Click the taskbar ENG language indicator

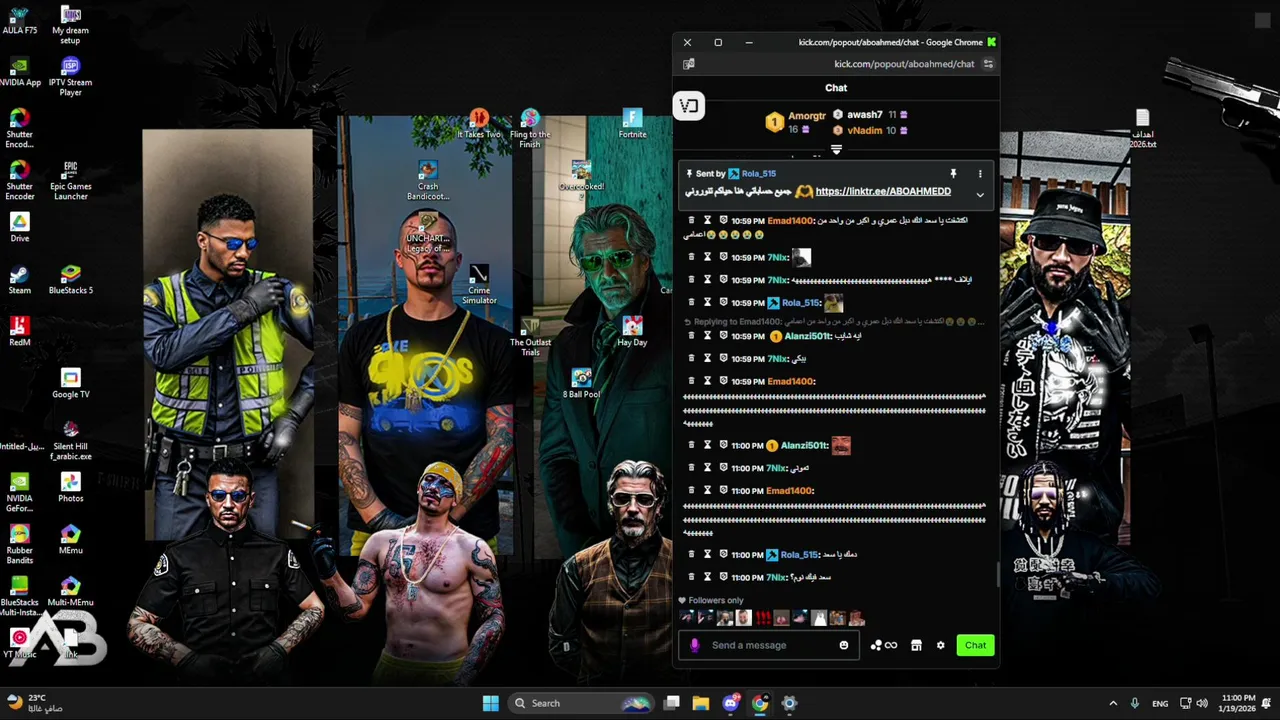pos(1160,703)
